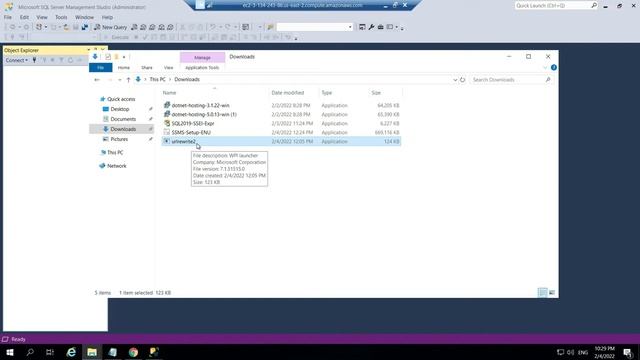Open Connect dropdown in Object Explorer
This screenshot has width=640, height=360.
tap(17, 60)
